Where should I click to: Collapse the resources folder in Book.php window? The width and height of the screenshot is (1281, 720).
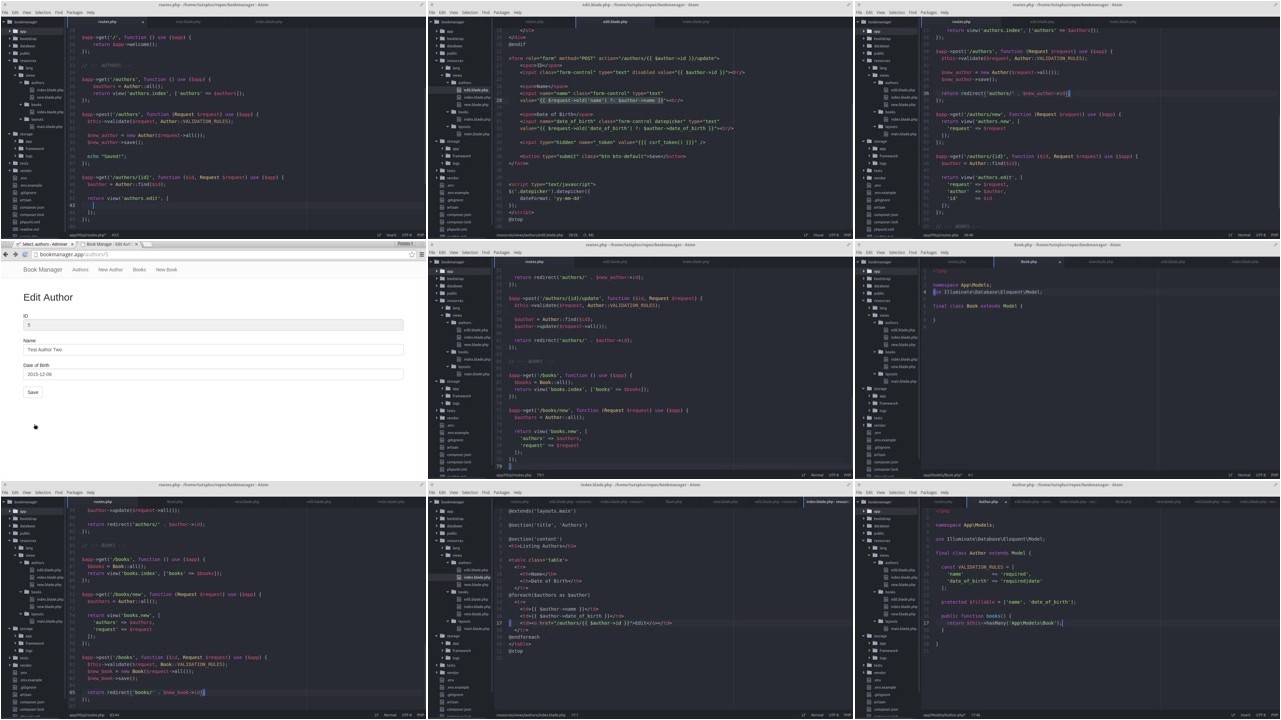point(877,301)
